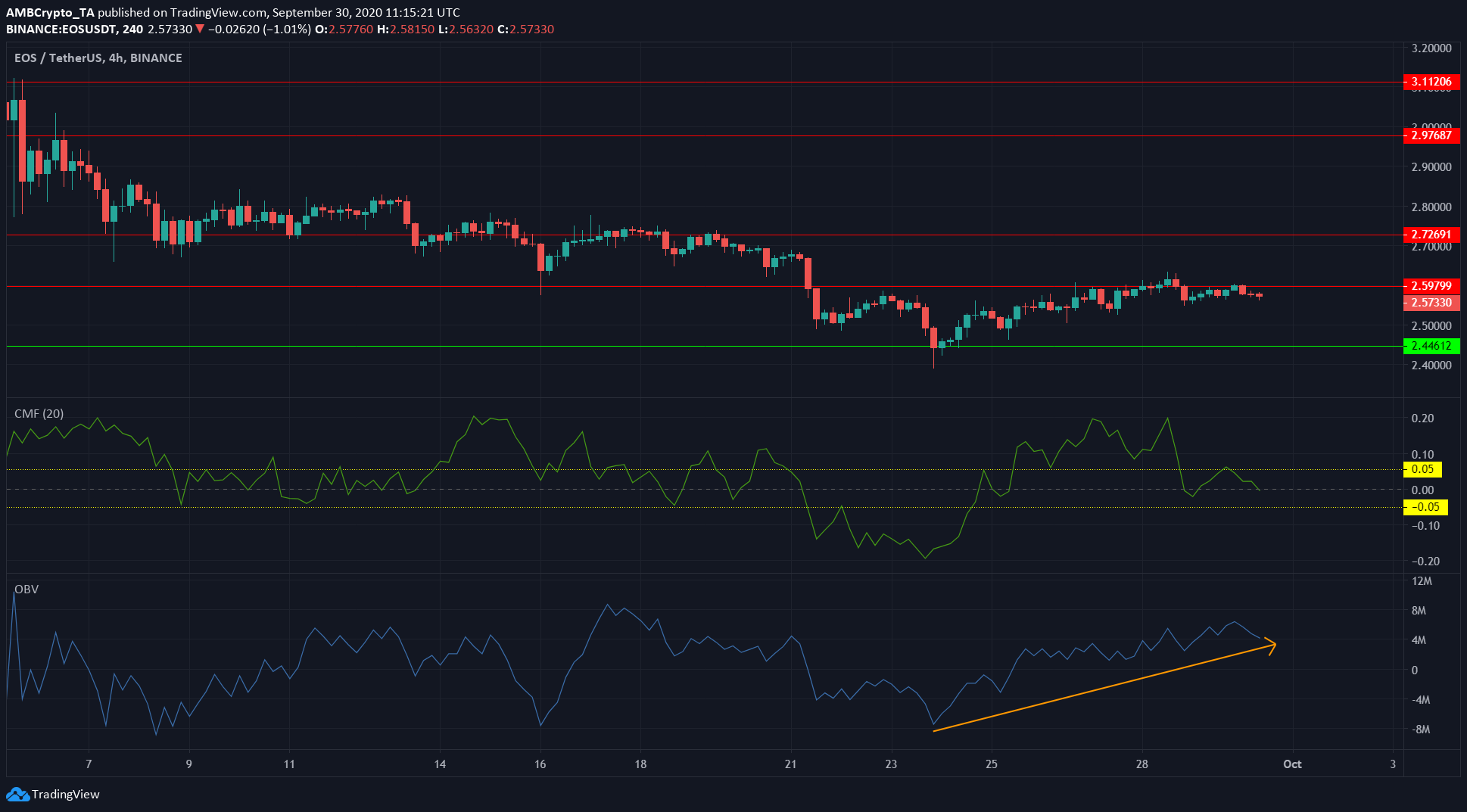This screenshot has width=1467, height=812.
Task: Expand the 4h interval in chart legend
Action: point(115,58)
